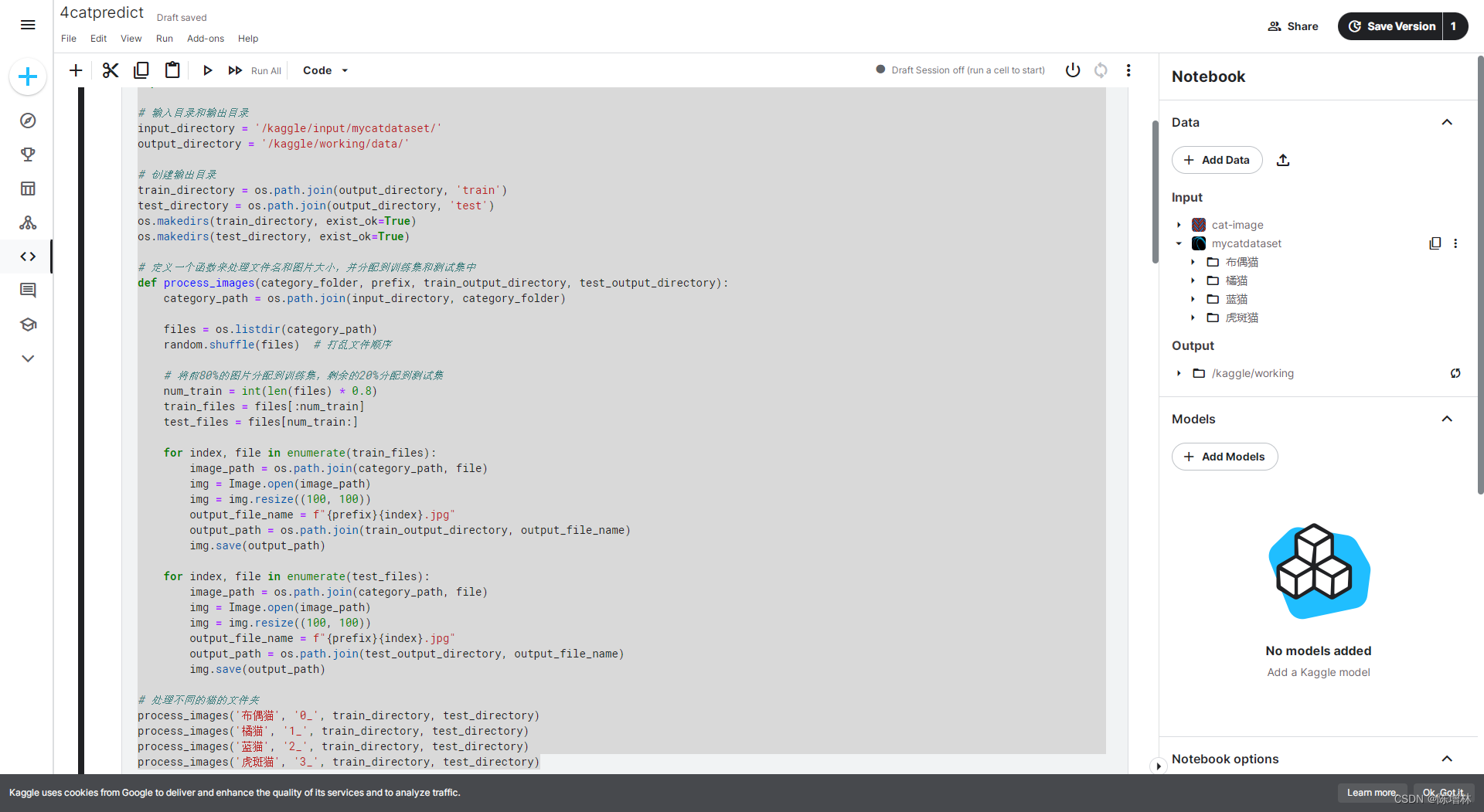Open the Edit menu
Screen dimensions: 1484x812
98,39
